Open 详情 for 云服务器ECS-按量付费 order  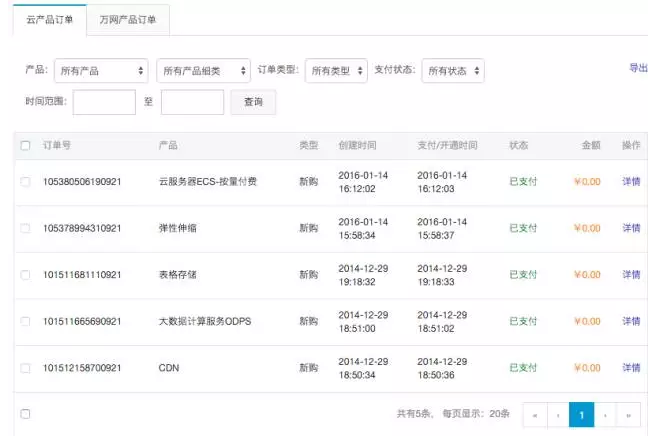631,182
